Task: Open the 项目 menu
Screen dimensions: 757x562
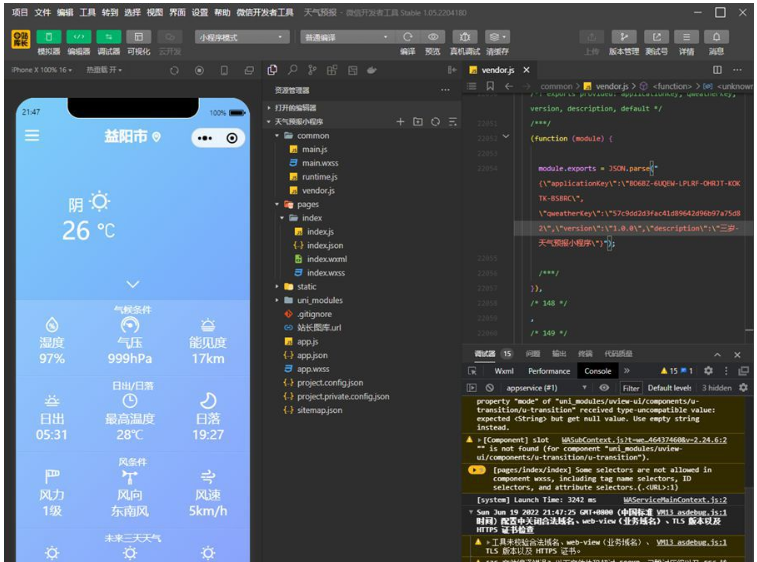Action: point(20,12)
